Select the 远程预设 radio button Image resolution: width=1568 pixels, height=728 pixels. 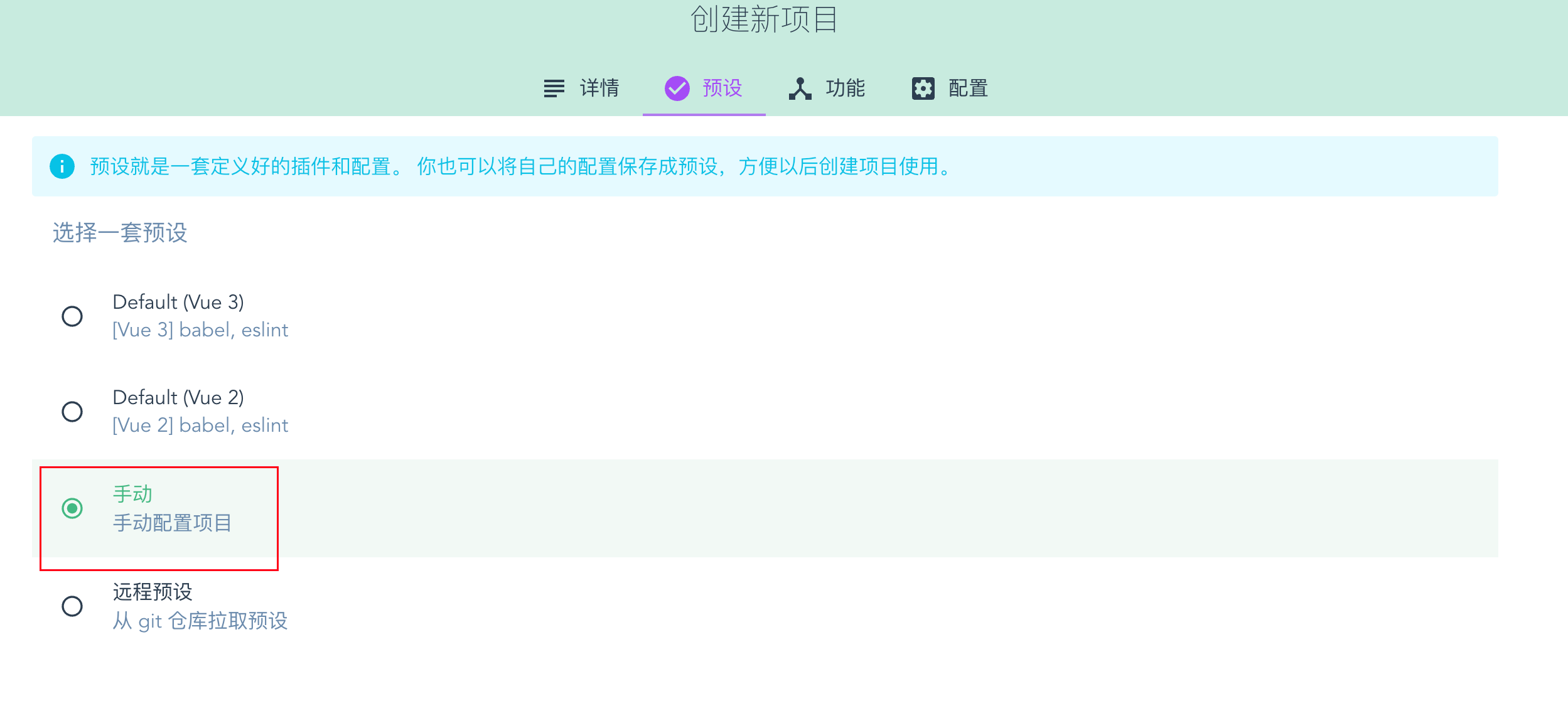73,606
